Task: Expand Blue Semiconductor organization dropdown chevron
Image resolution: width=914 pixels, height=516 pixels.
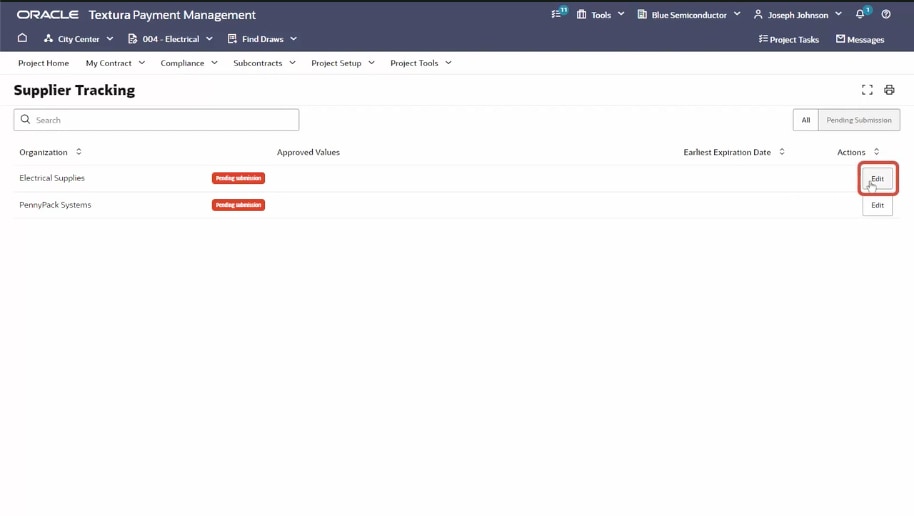Action: tap(737, 14)
